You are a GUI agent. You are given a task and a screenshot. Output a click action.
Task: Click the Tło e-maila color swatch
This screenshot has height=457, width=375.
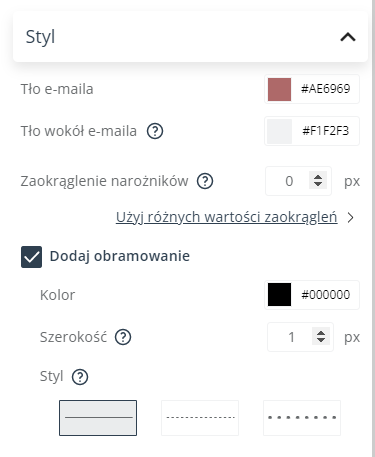point(279,89)
